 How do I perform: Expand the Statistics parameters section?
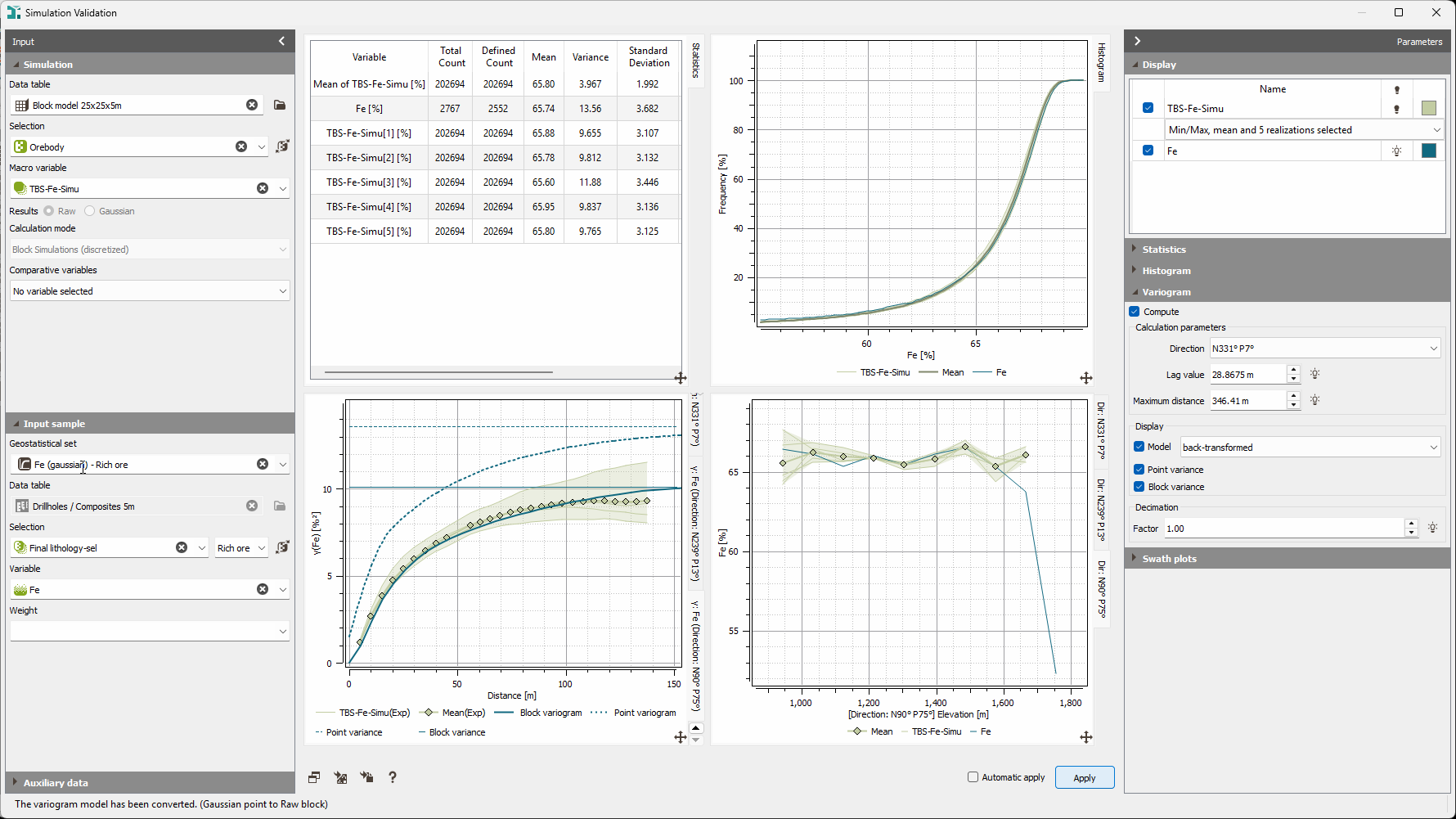click(1287, 250)
